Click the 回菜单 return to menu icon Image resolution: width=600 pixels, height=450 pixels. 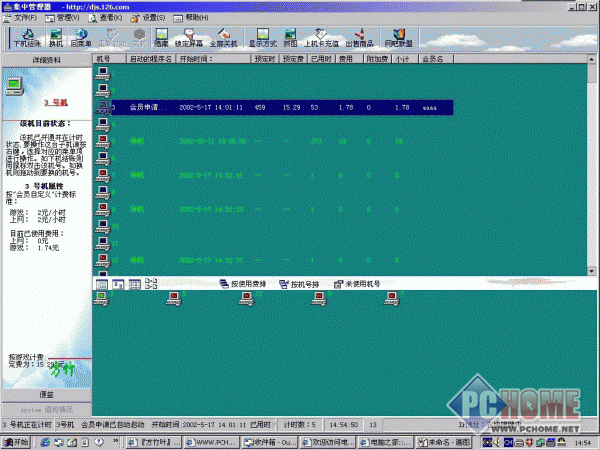[81, 38]
